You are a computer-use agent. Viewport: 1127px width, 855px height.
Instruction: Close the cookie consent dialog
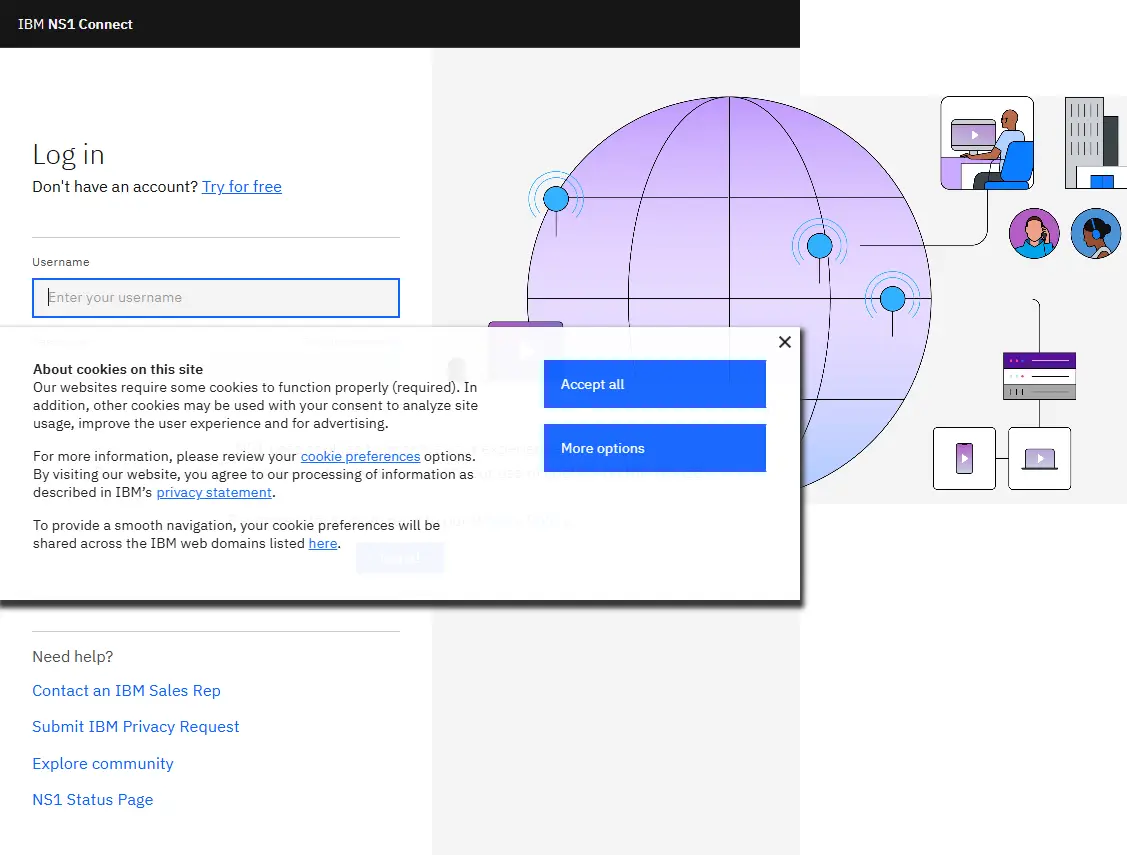pyautogui.click(x=785, y=342)
